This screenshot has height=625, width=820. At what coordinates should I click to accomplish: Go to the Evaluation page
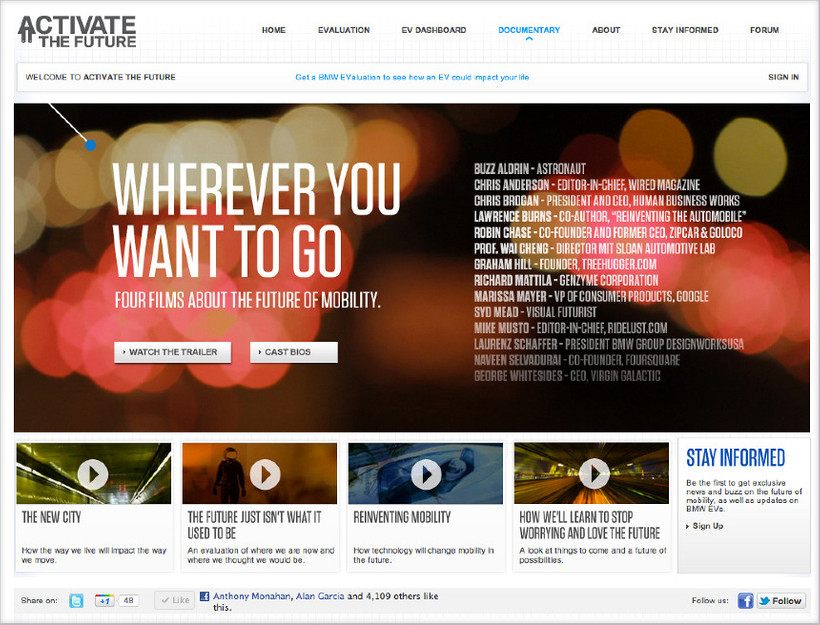tap(344, 30)
